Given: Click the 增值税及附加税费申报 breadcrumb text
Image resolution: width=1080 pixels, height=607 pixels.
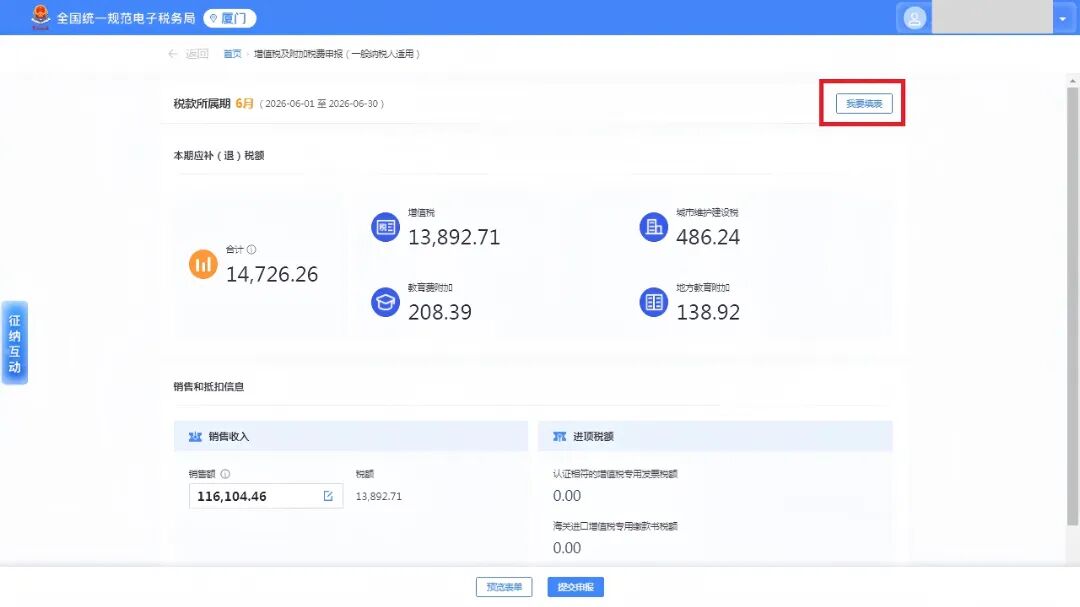Looking at the screenshot, I should [337, 54].
